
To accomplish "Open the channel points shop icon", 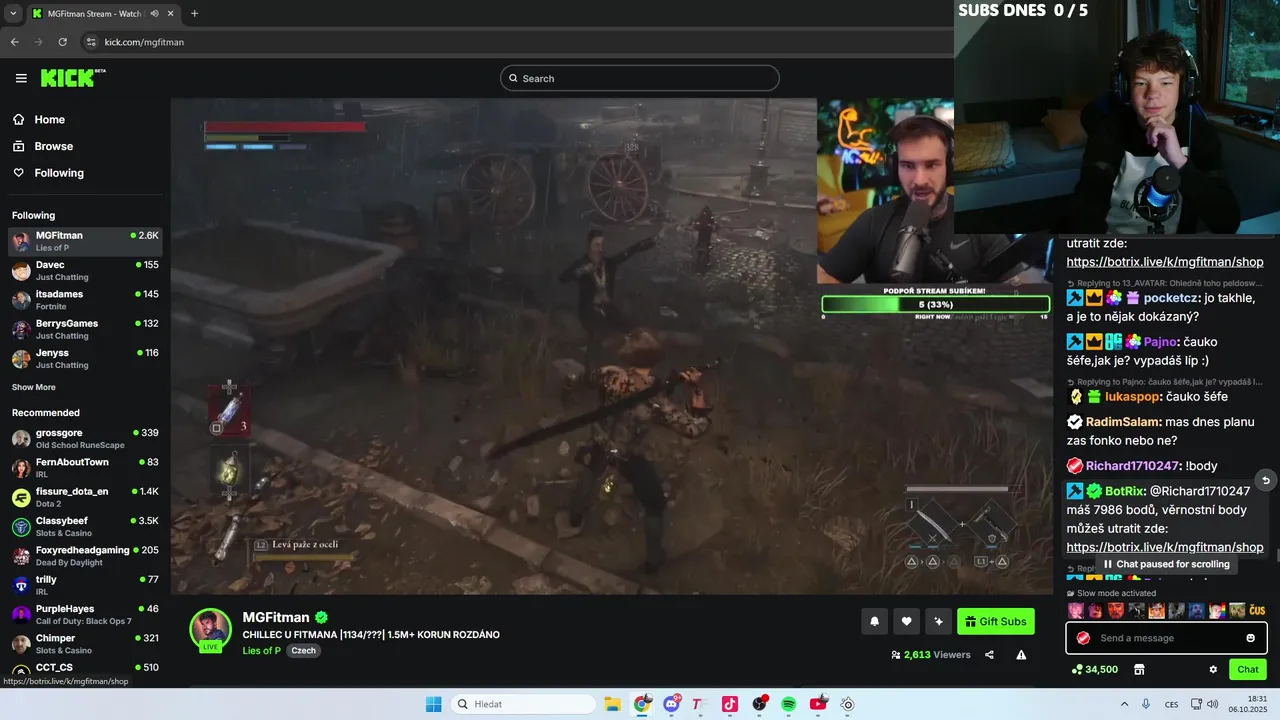I will [x=1138, y=669].
